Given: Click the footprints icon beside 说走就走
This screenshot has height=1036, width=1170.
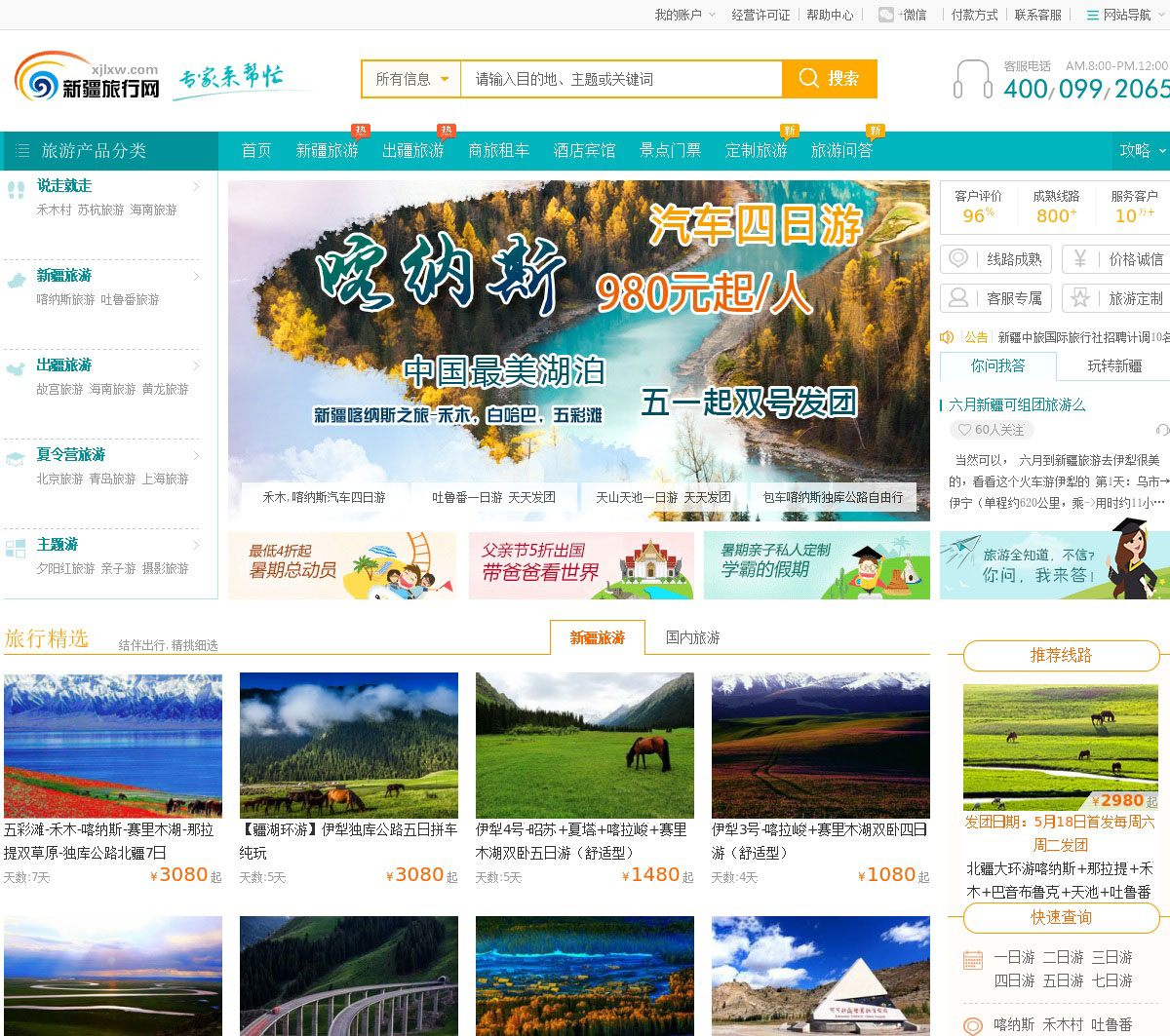Looking at the screenshot, I should [x=16, y=188].
